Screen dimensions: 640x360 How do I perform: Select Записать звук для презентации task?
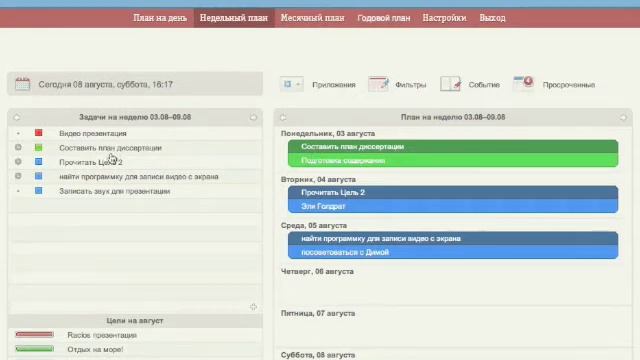[114, 191]
